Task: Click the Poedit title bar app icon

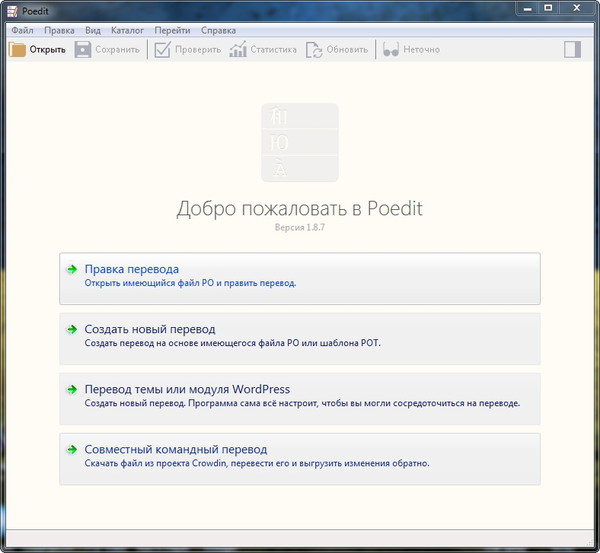Action: coord(12,11)
